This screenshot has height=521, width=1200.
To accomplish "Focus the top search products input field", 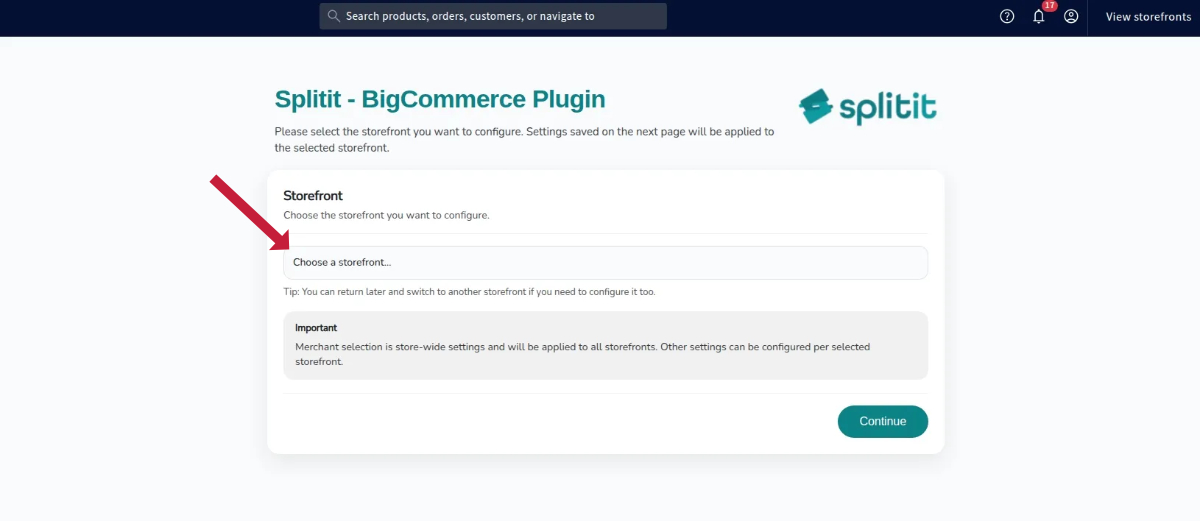I will 500,16.
